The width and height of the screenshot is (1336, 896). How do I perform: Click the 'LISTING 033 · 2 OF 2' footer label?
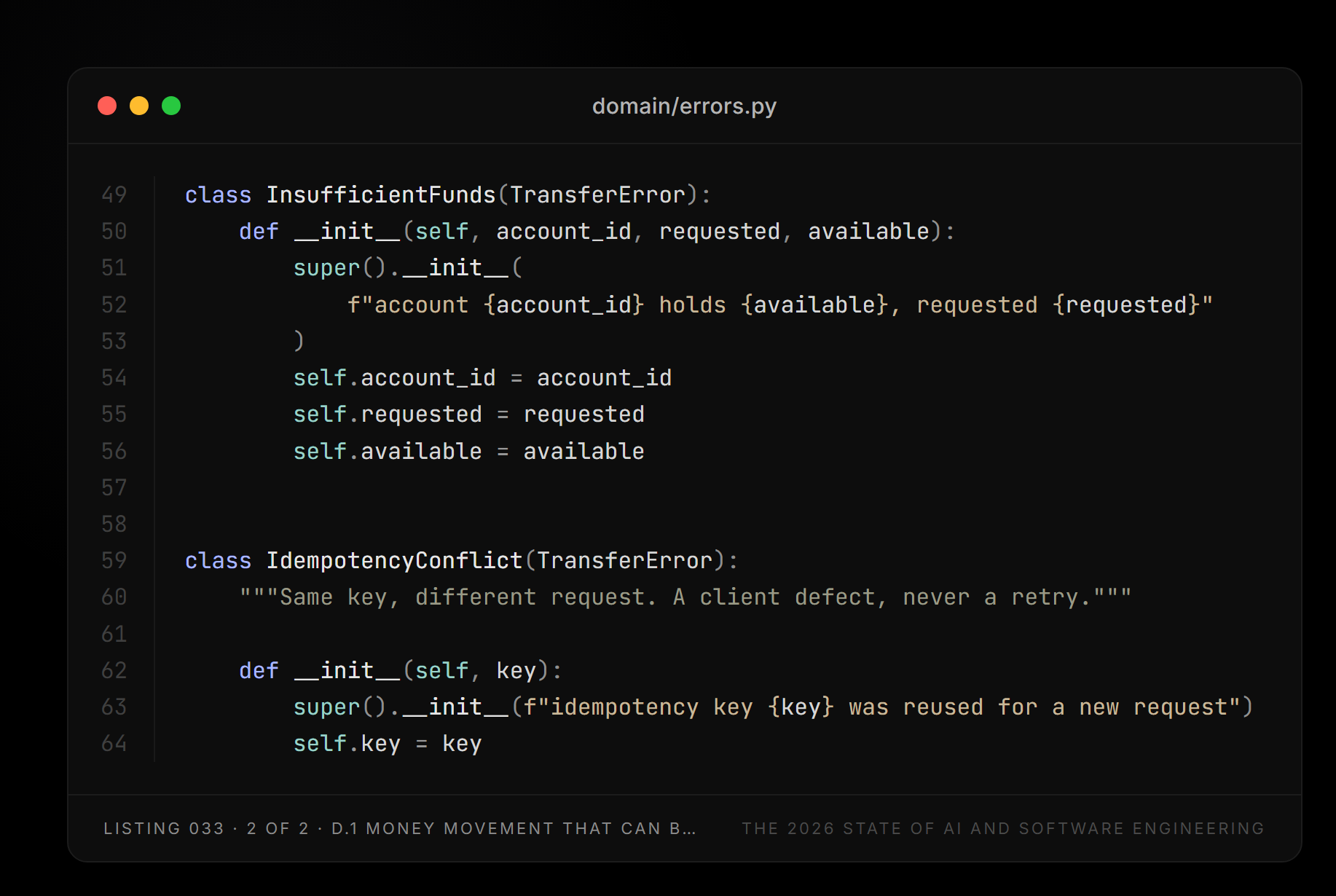[206, 829]
